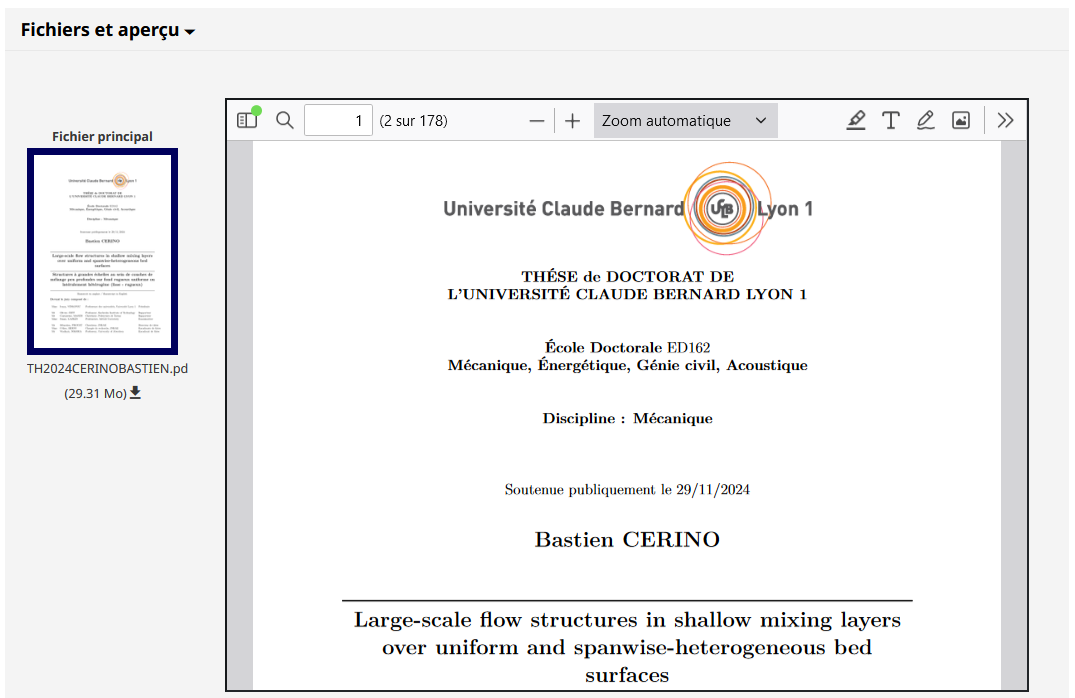Click 'Soutenue publiquement le 29/11/2024' text

(627, 490)
